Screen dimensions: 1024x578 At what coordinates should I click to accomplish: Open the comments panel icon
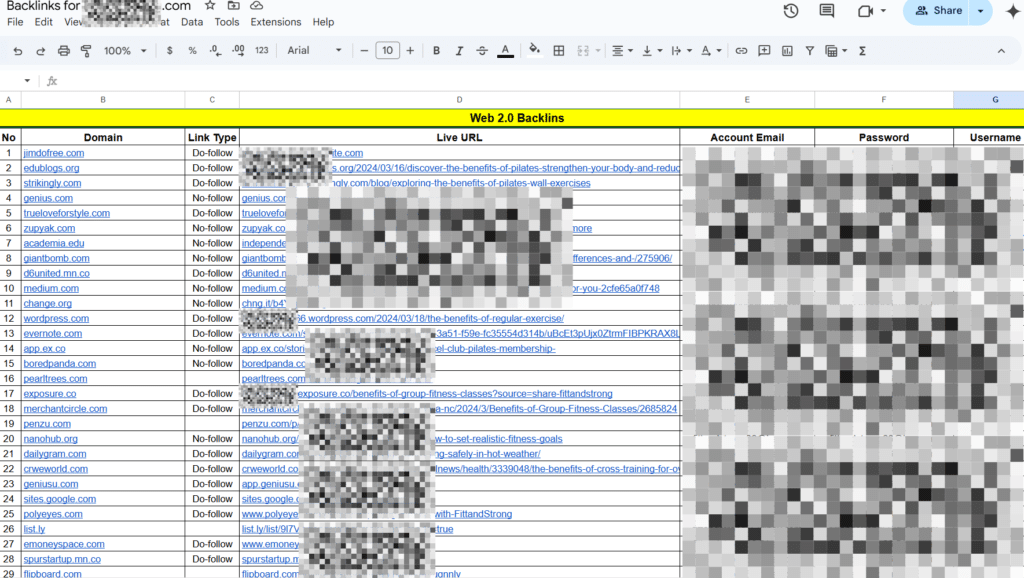pos(827,11)
